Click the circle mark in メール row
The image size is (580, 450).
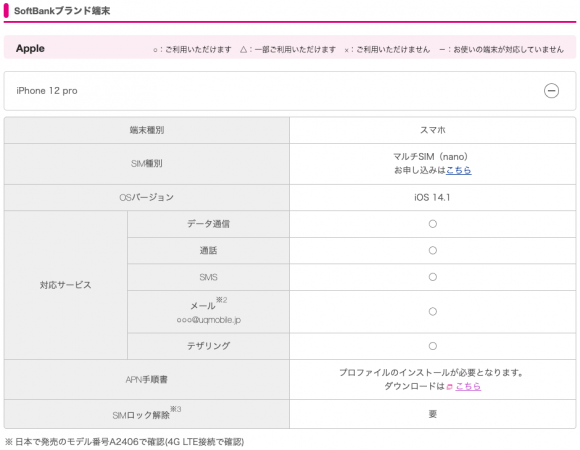[432, 311]
